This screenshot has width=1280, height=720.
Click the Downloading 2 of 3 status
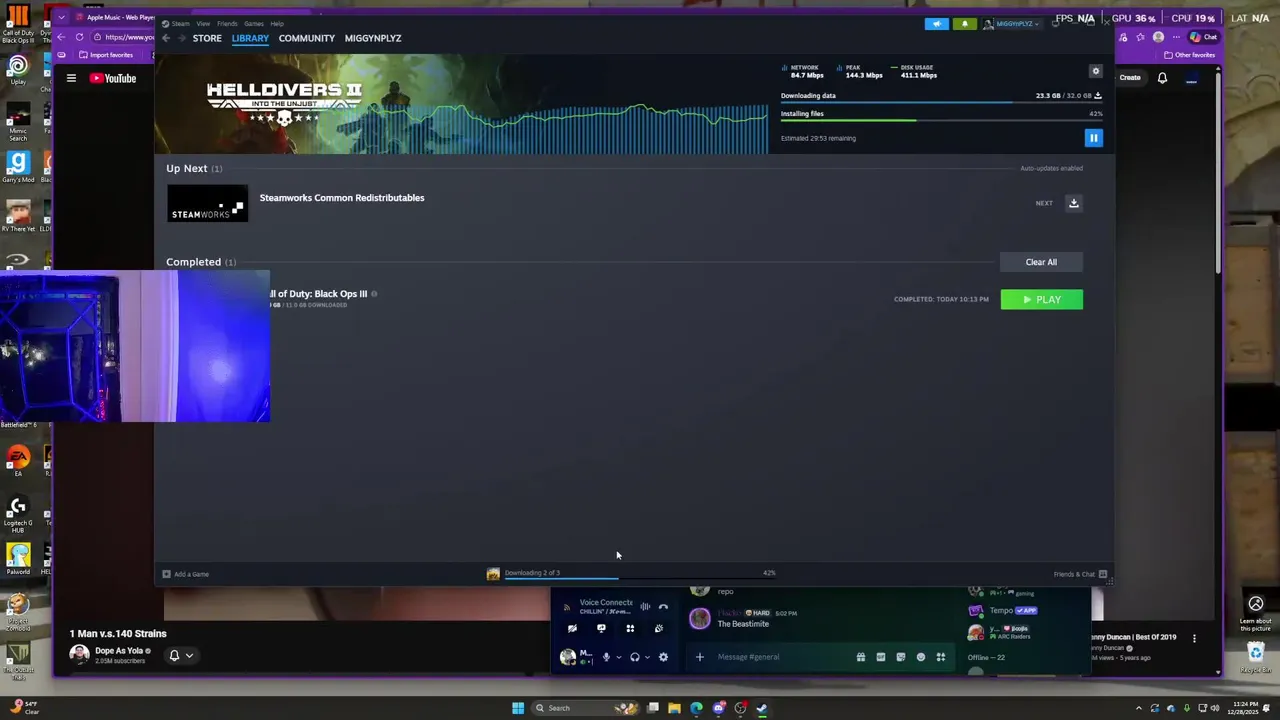pos(532,573)
